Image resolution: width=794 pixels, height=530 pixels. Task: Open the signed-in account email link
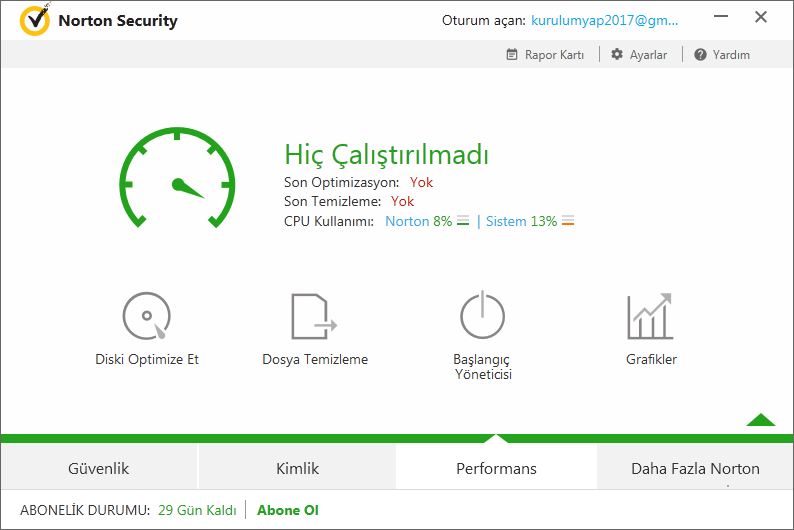coord(604,20)
